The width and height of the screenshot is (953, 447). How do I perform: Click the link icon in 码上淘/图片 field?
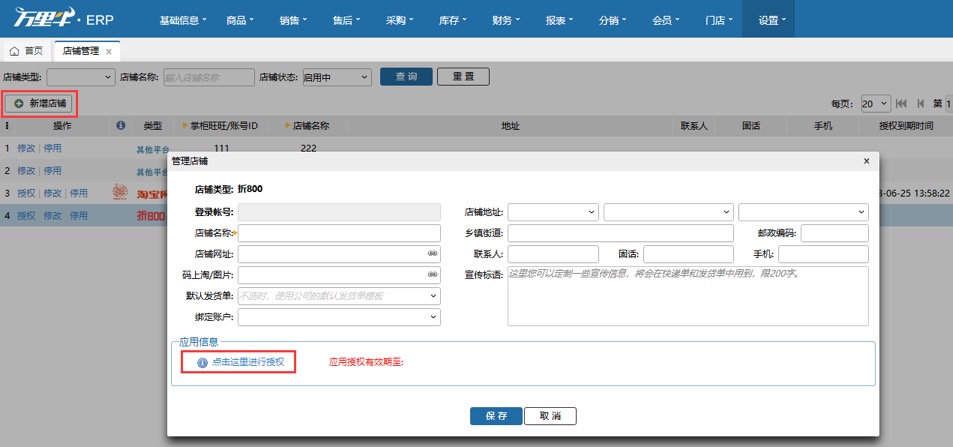pos(432,275)
